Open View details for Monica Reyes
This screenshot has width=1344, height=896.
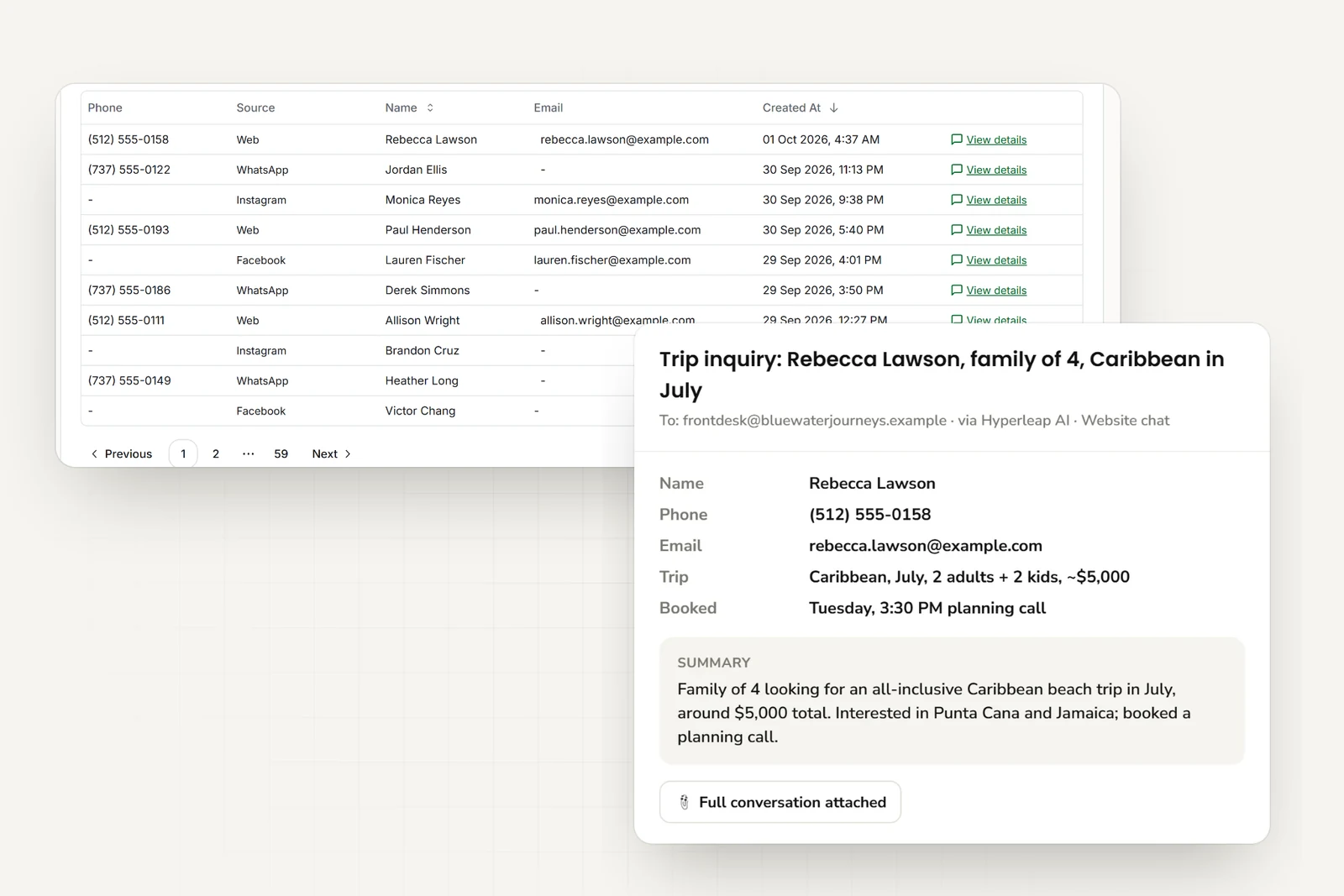(x=996, y=200)
